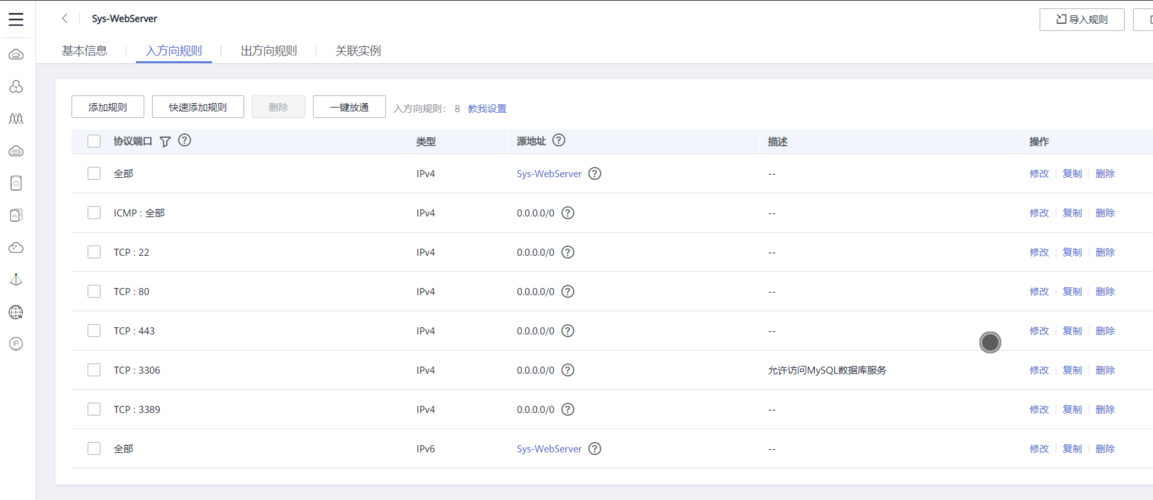Check the TCP : 80 rule checkbox
This screenshot has width=1153, height=500.
coord(94,291)
